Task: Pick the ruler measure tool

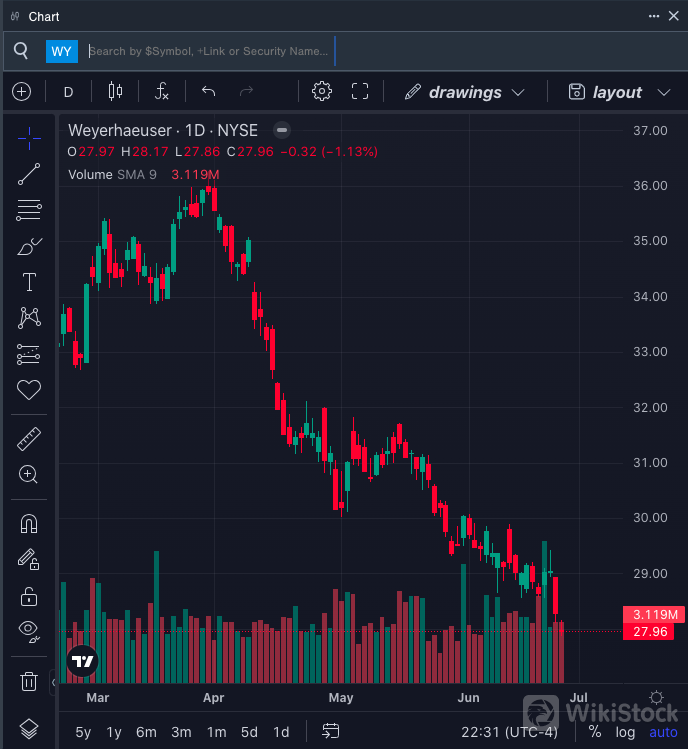Action: (29, 438)
